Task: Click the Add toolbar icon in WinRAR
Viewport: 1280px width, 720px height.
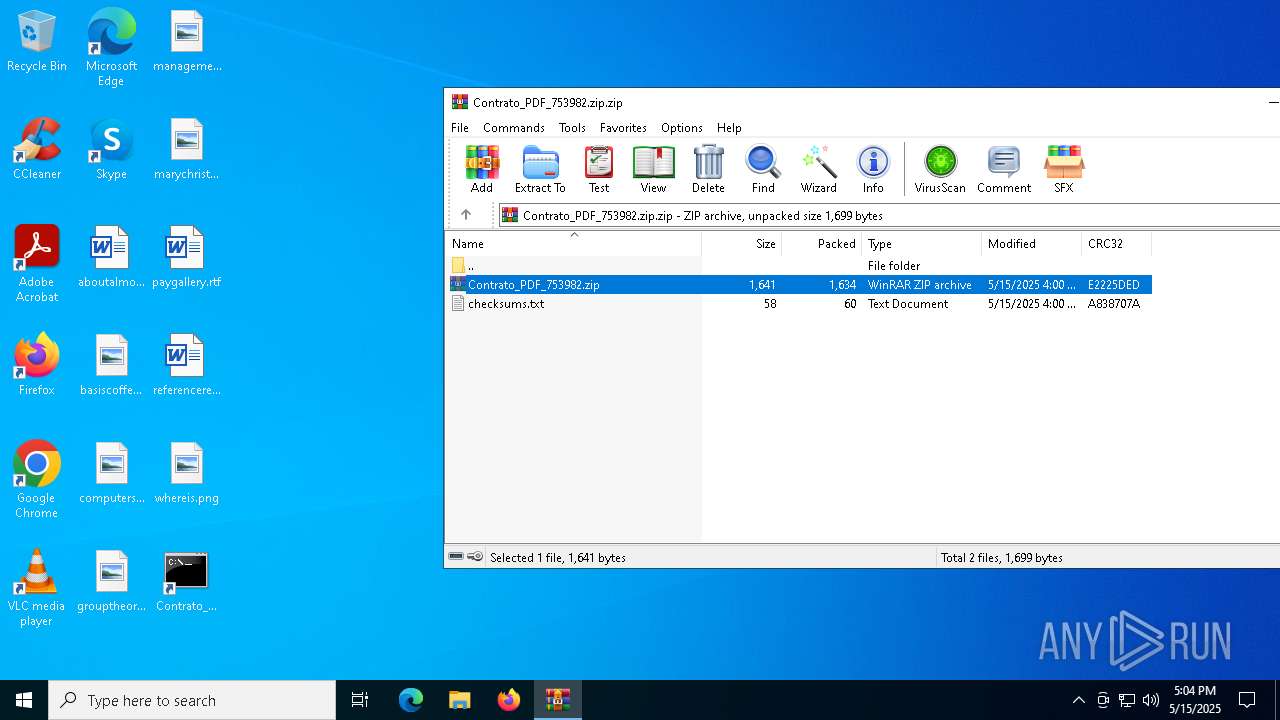Action: [x=482, y=169]
